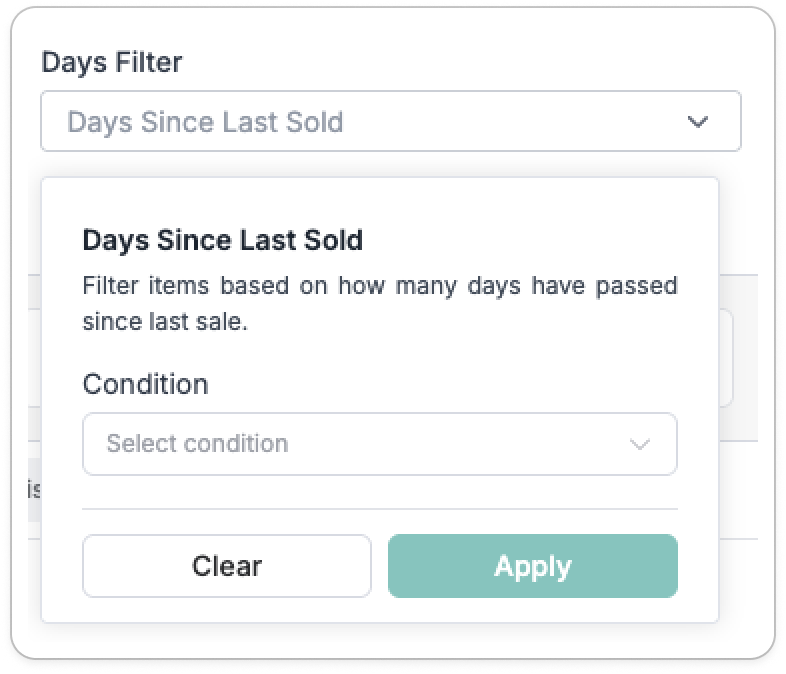Click the word 'Apply' on the teal button

coord(532,566)
